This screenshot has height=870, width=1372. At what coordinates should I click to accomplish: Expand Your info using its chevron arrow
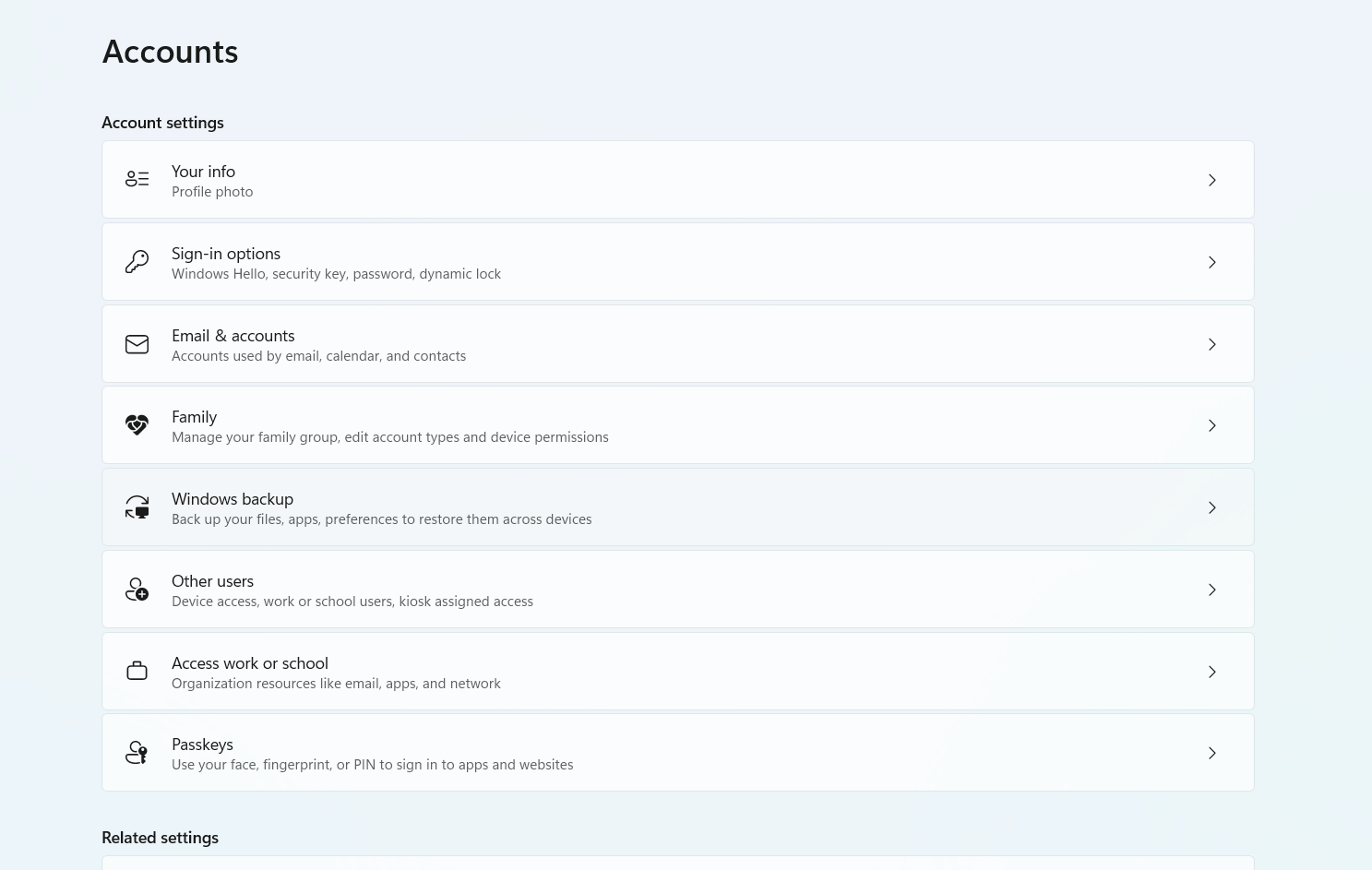(x=1212, y=180)
